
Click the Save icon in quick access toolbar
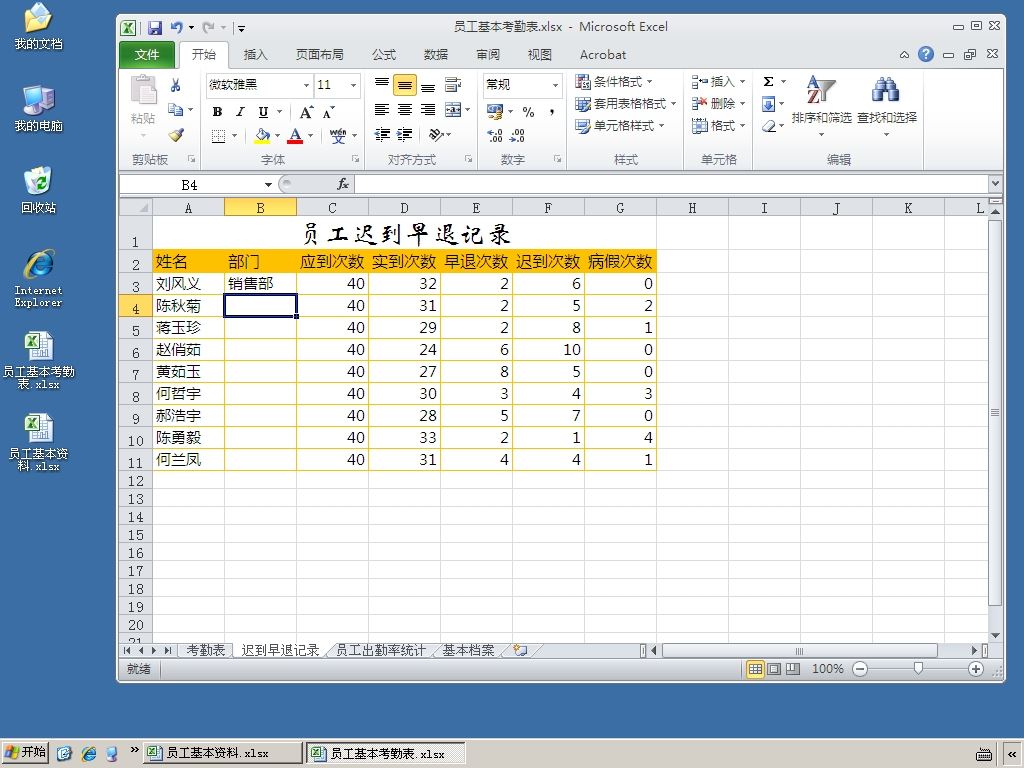click(155, 27)
